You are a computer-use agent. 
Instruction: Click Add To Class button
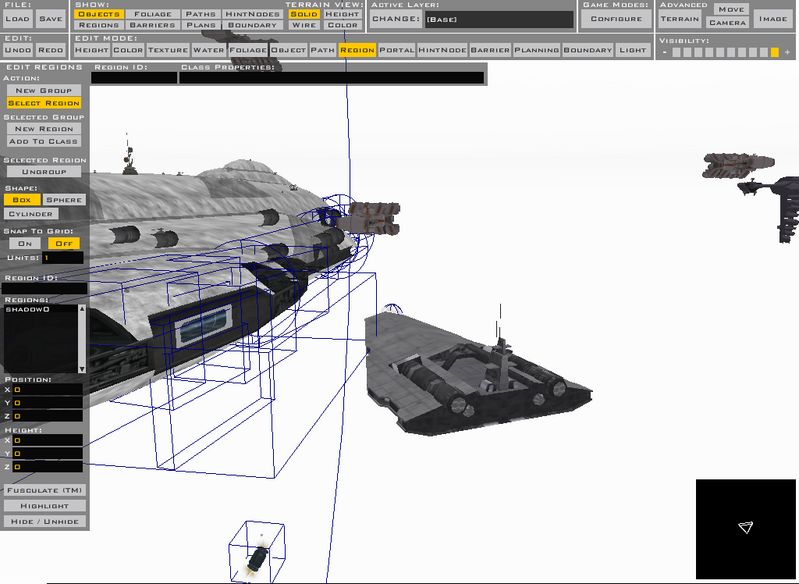[x=44, y=141]
